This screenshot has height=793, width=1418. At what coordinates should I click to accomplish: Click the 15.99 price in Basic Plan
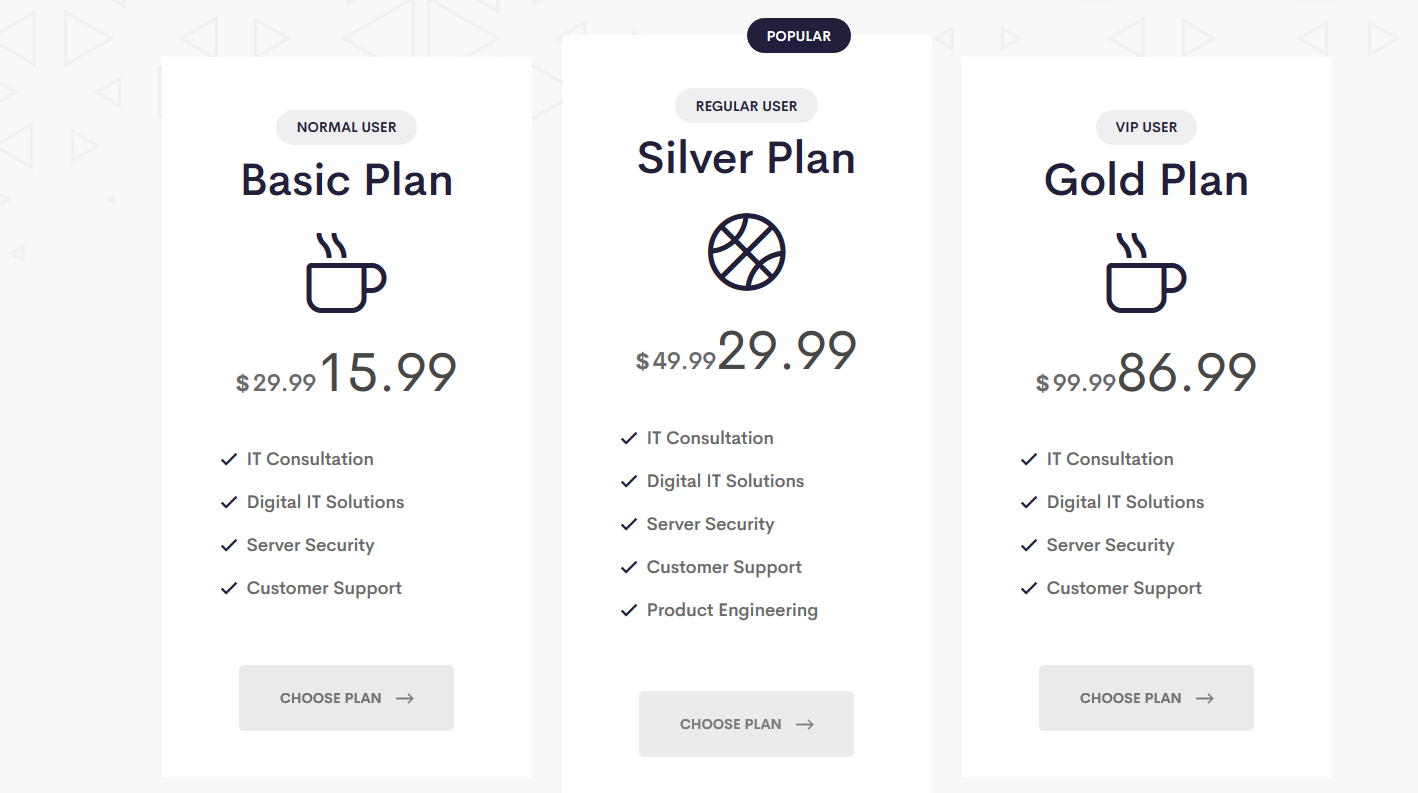pos(388,372)
